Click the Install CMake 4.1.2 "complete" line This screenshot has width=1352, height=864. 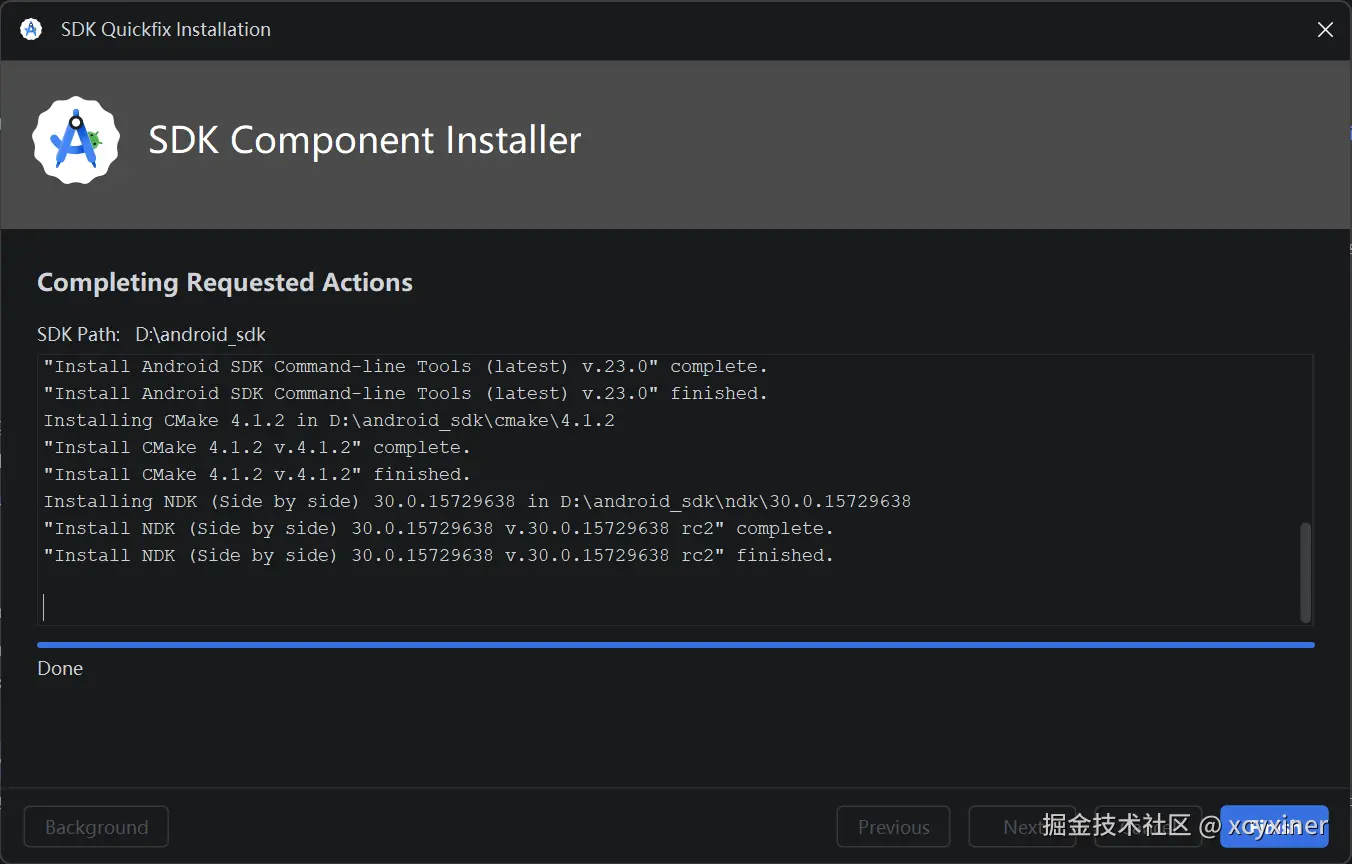click(x=257, y=448)
